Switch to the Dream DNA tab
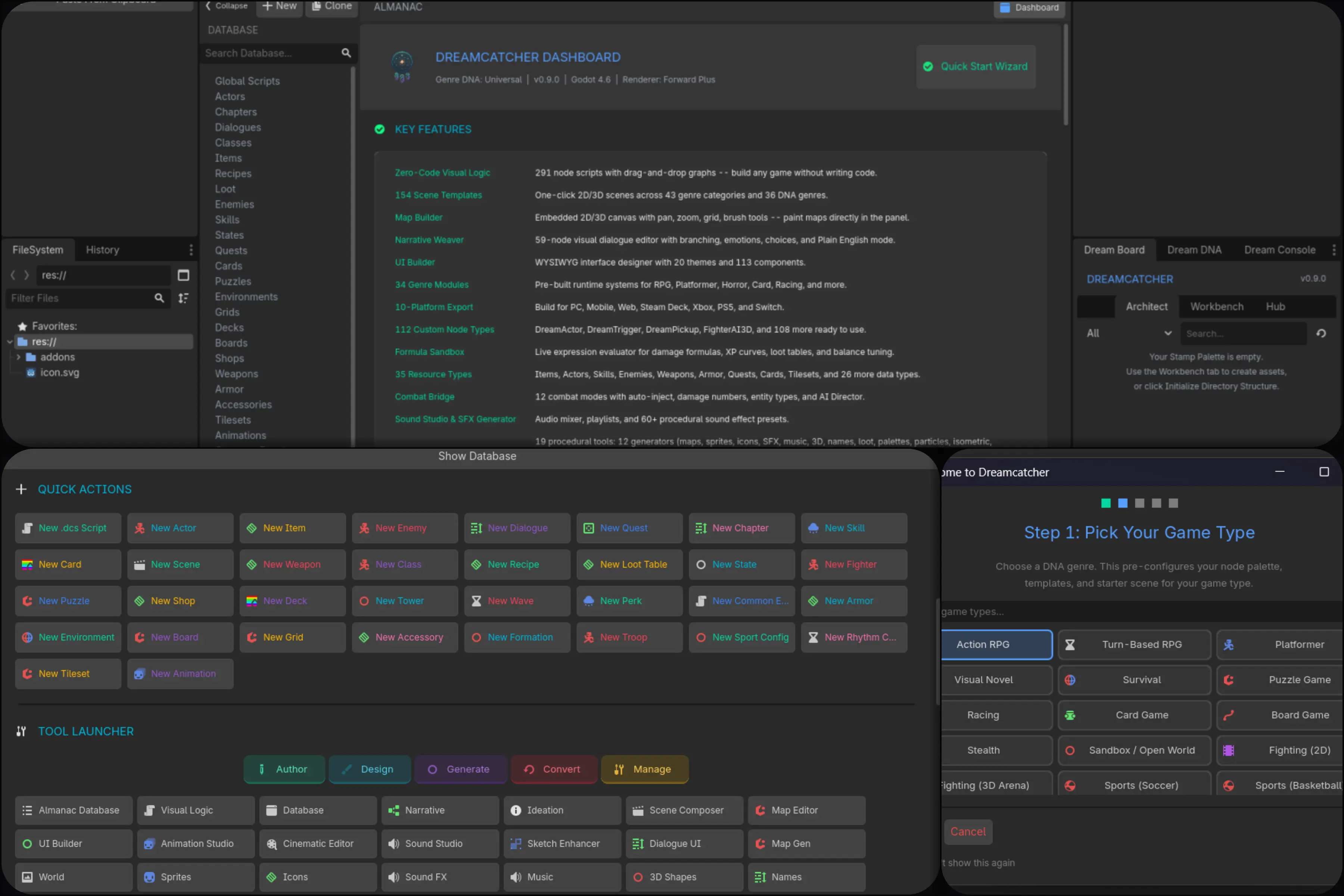The width and height of the screenshot is (1344, 896). click(x=1194, y=250)
